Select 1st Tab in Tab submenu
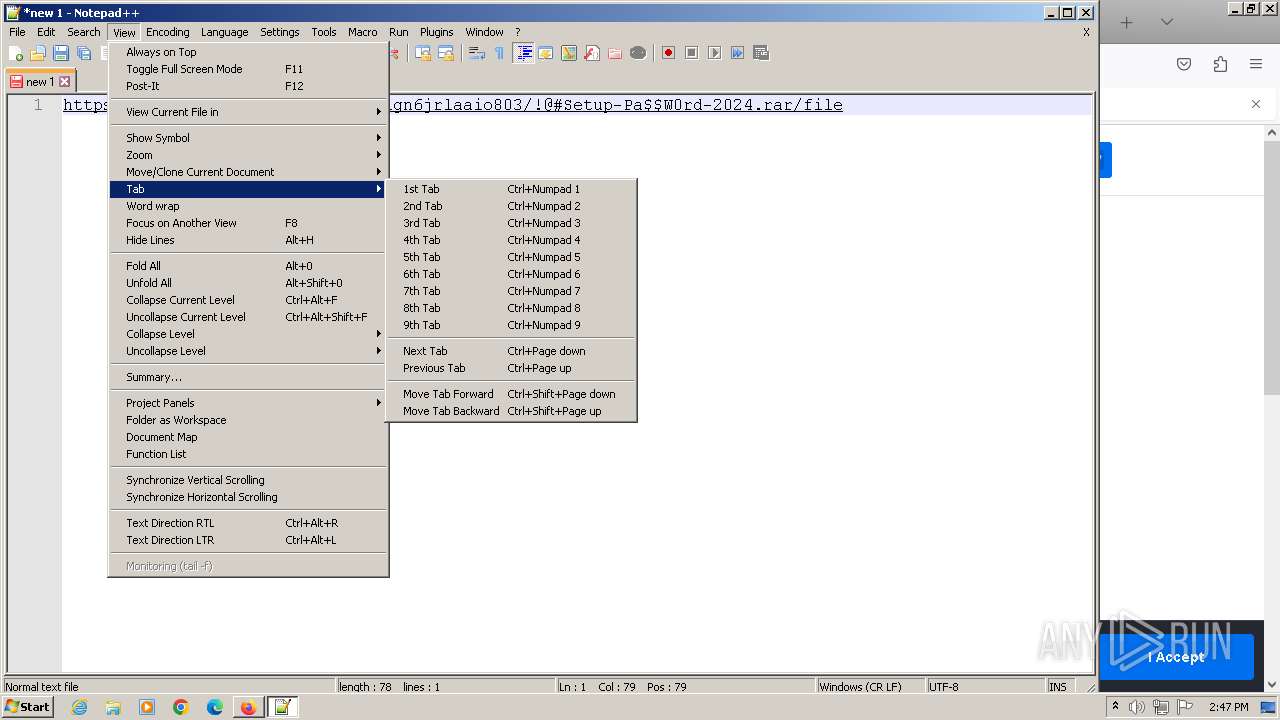1280x720 pixels. tap(511, 189)
